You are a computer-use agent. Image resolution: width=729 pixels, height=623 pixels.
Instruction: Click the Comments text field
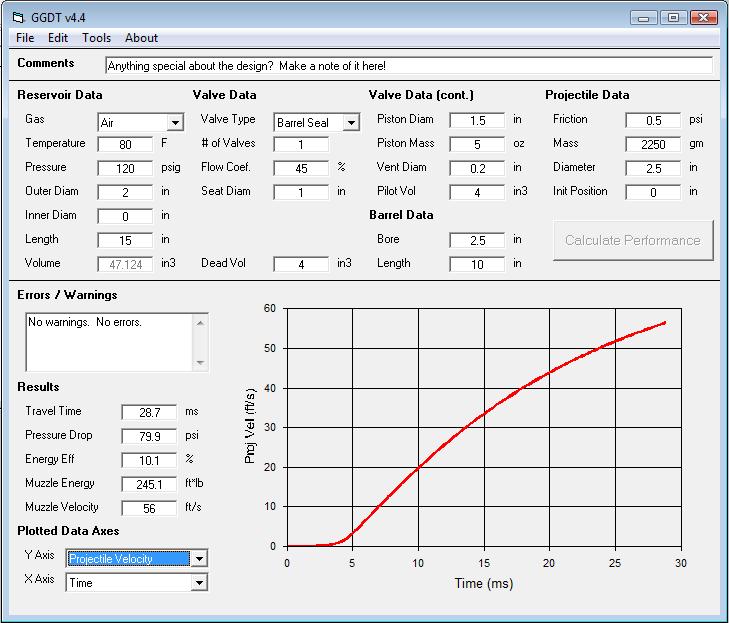408,65
